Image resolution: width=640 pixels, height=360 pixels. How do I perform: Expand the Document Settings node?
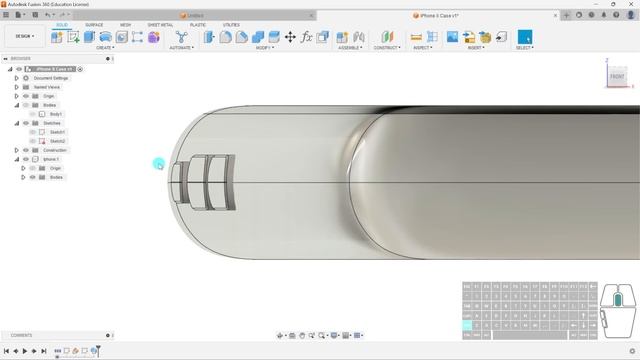pos(17,78)
